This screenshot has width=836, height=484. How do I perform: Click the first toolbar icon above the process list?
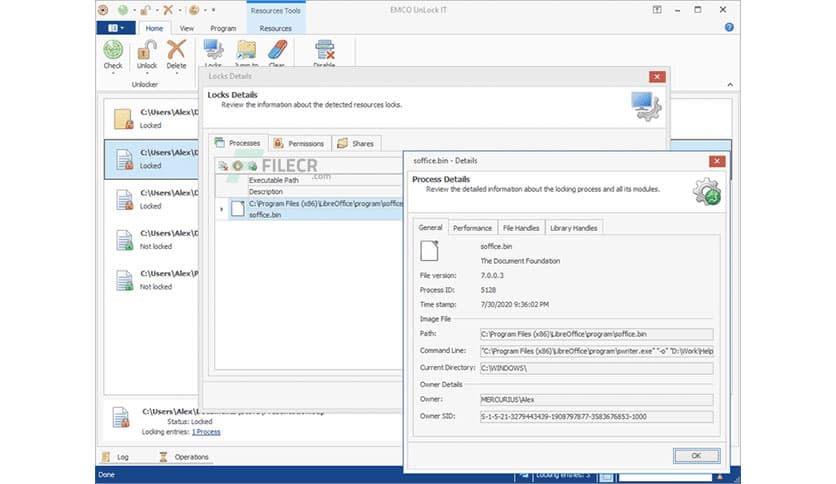tap(223, 166)
